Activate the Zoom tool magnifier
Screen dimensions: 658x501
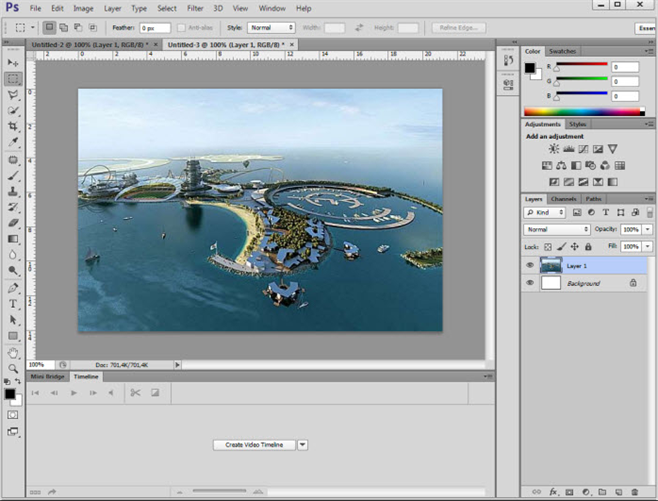(13, 369)
